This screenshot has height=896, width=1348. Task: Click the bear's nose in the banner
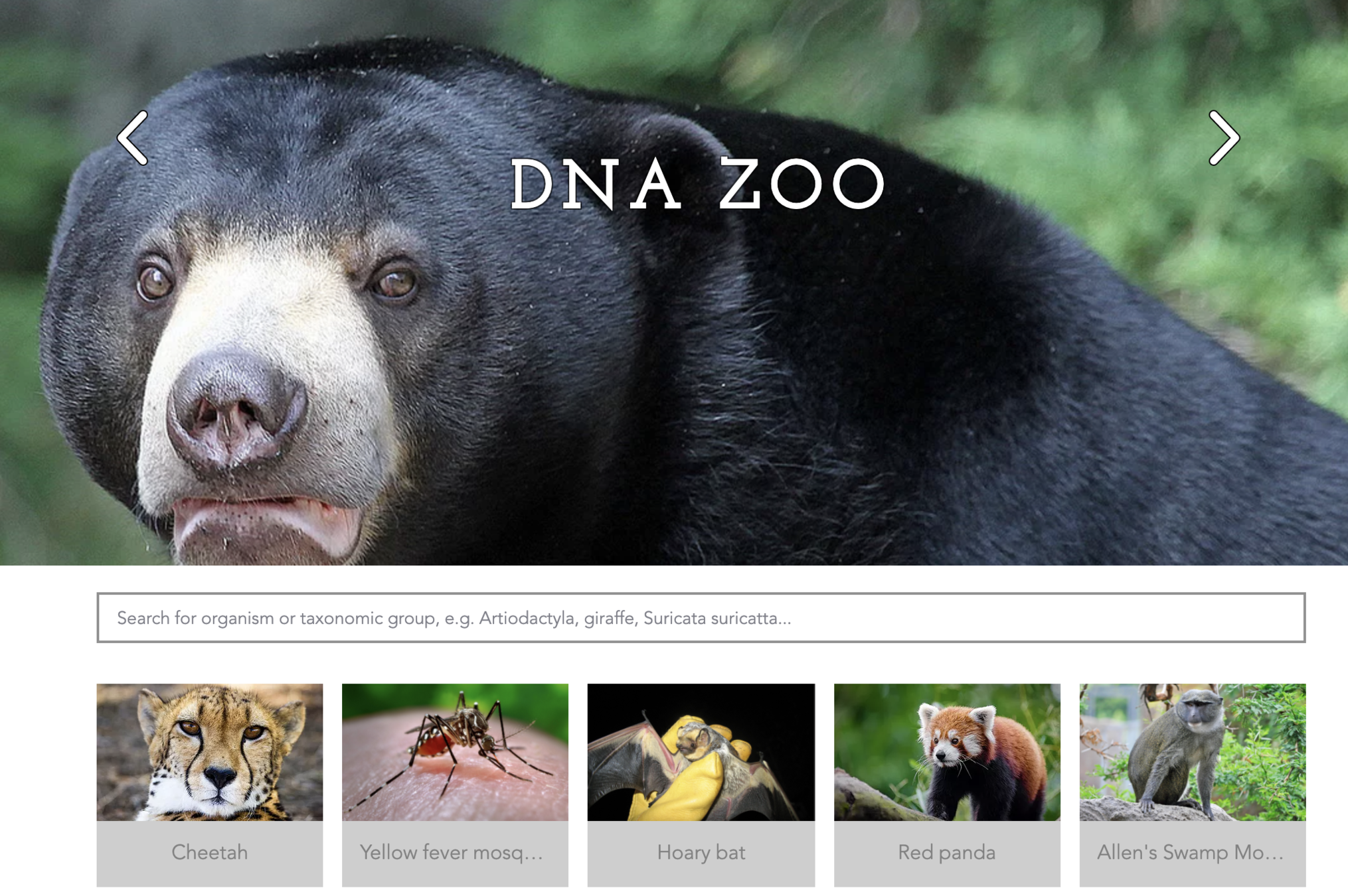(x=236, y=408)
